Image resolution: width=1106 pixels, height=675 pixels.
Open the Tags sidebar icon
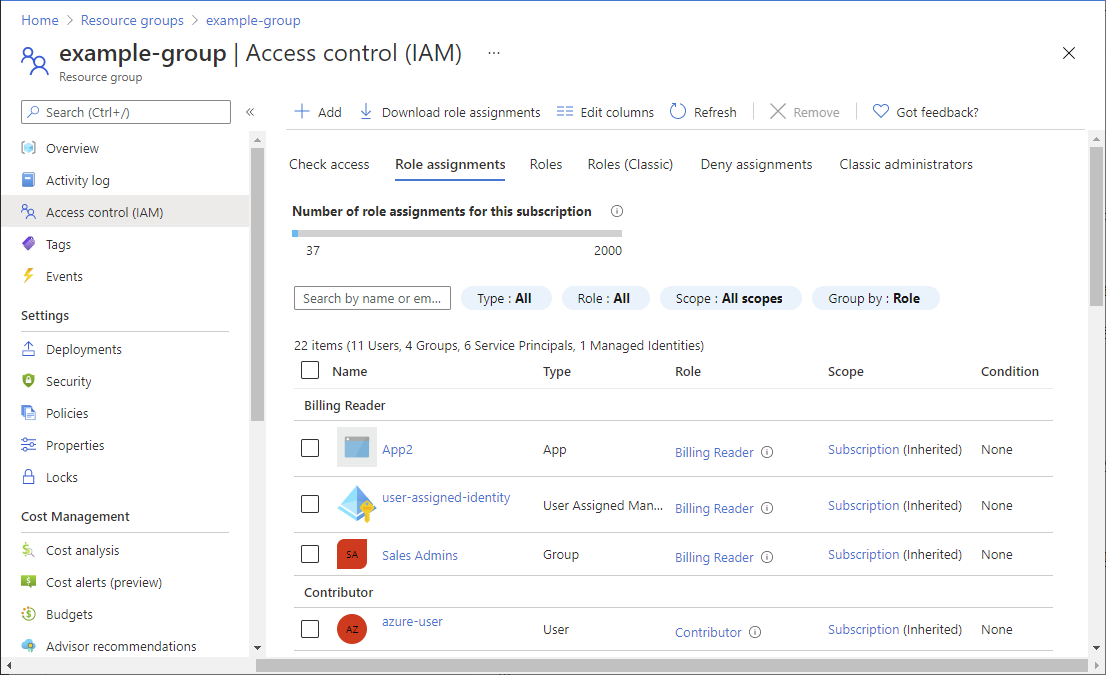point(29,244)
